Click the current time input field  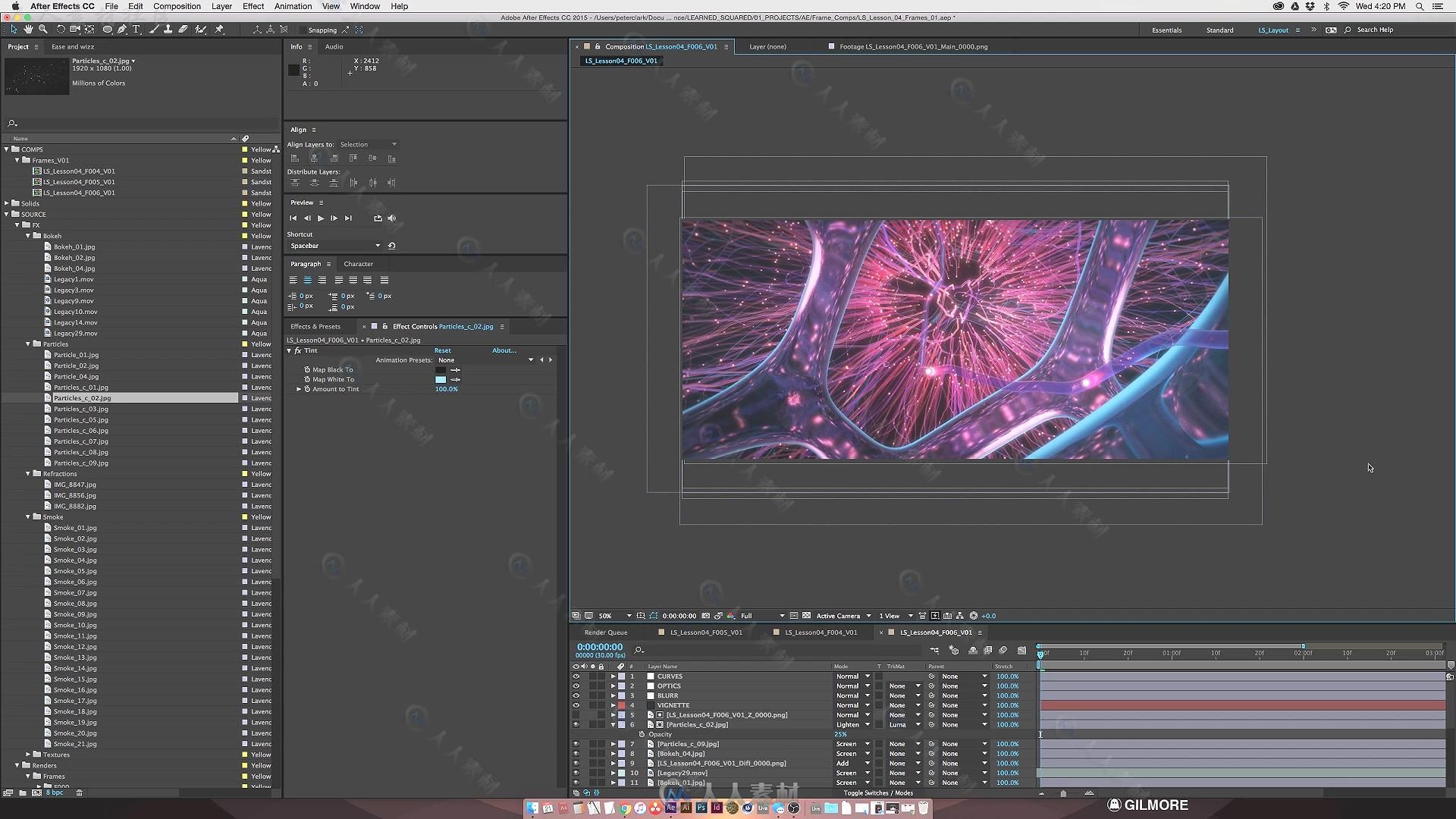click(x=599, y=647)
